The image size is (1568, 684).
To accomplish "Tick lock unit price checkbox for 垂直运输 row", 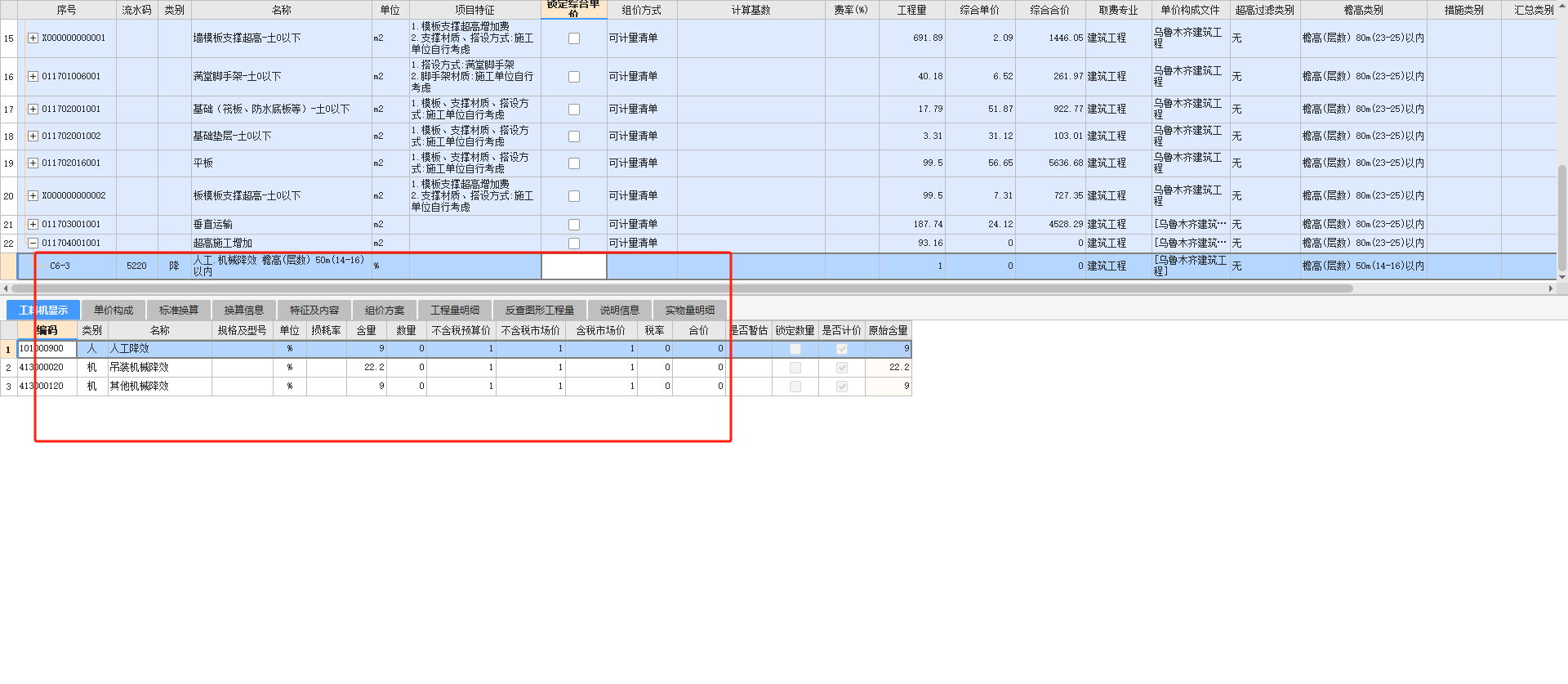I will (574, 225).
